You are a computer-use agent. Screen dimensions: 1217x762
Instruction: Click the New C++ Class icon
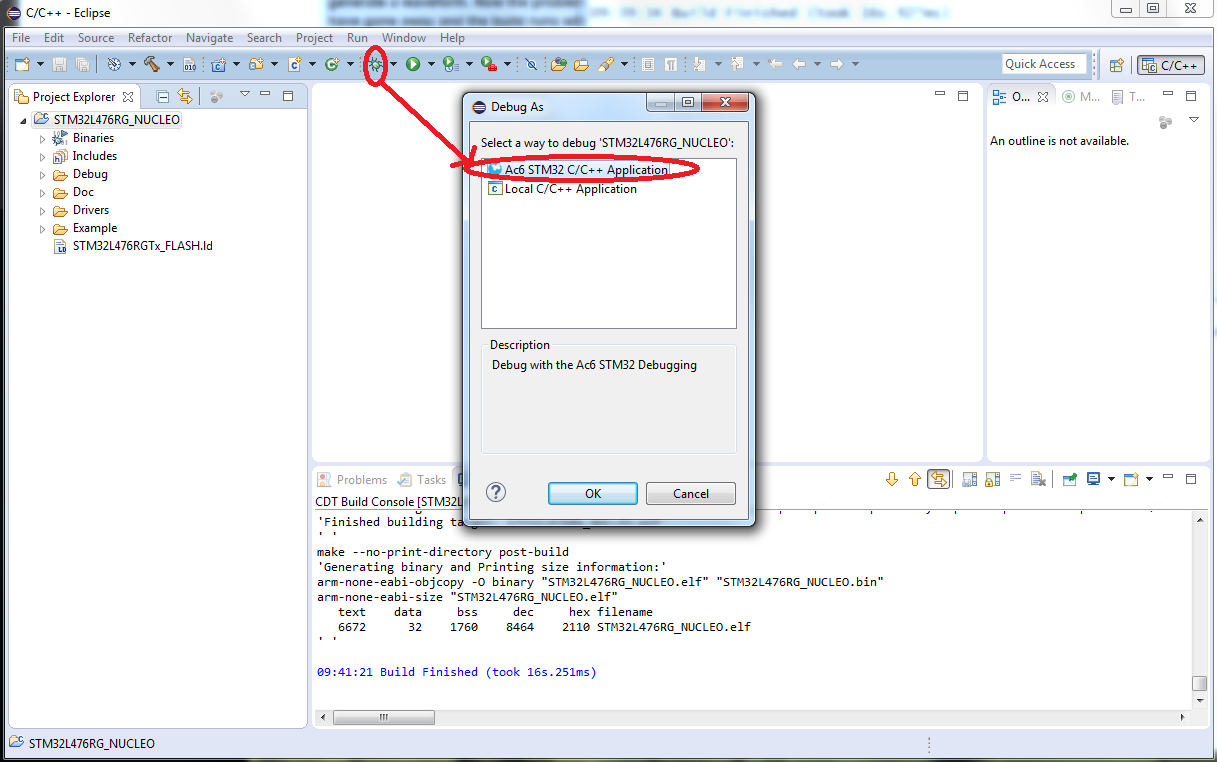(x=332, y=64)
